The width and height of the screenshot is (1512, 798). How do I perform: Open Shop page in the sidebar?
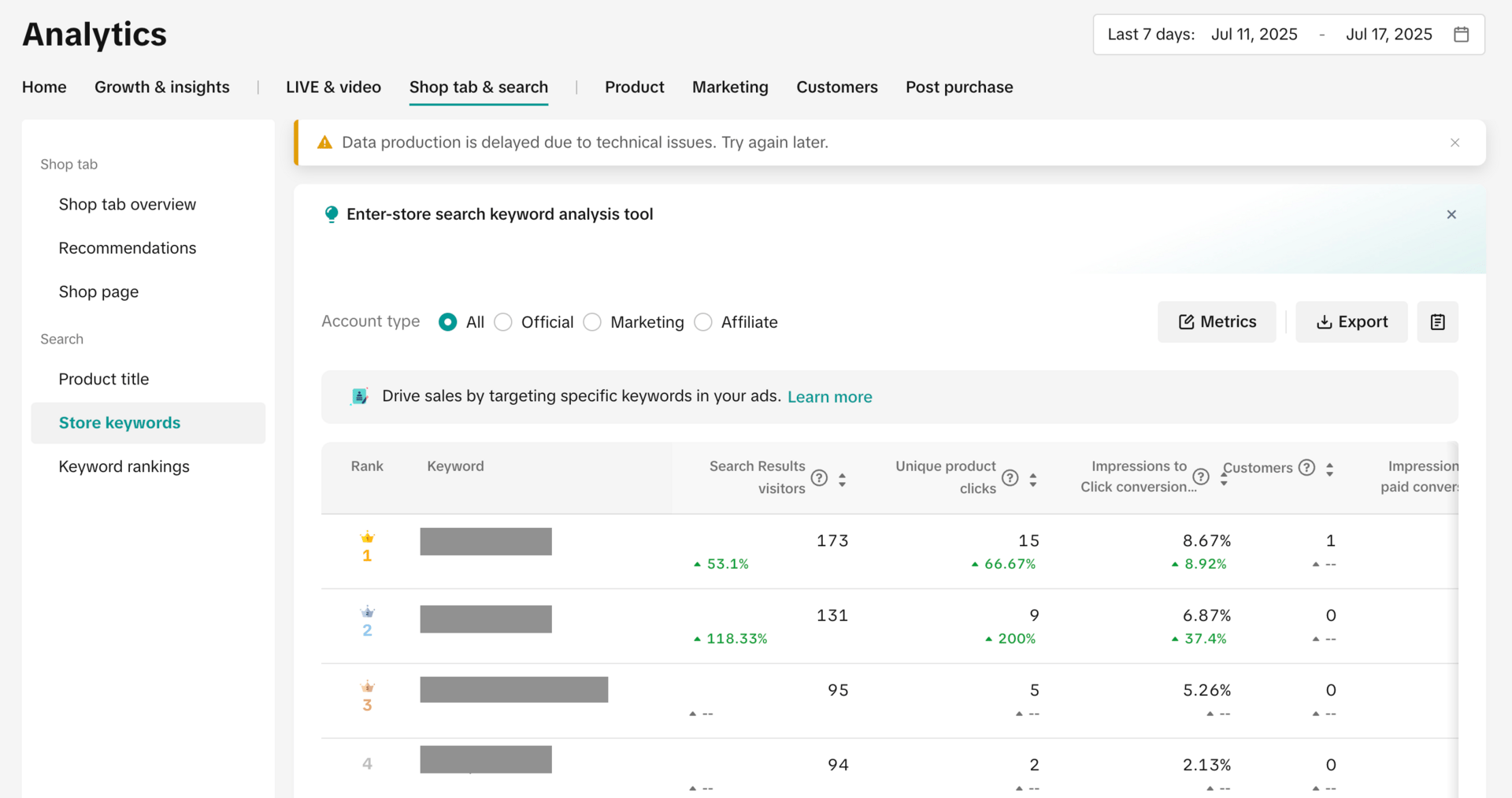pyautogui.click(x=148, y=292)
